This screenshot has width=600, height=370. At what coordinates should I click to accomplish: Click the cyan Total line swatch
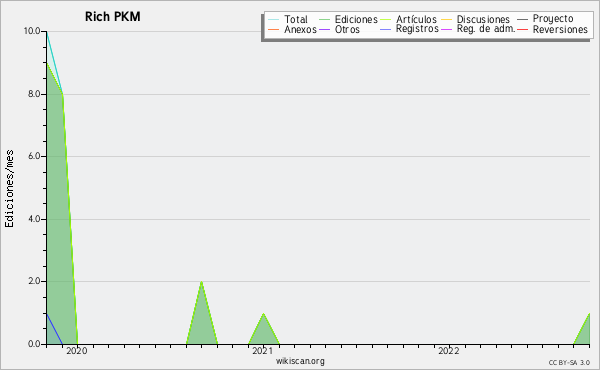(x=274, y=20)
